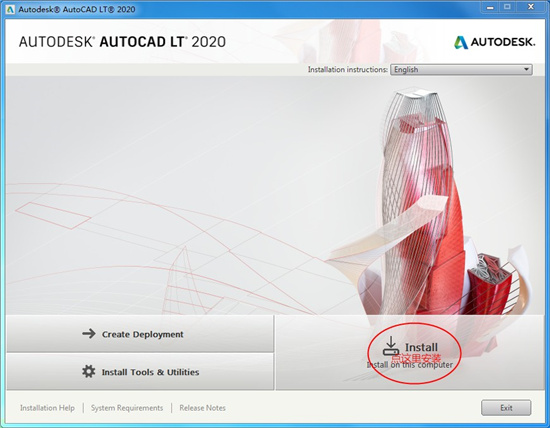The image size is (550, 428).
Task: Click the Install download icon
Action: 391,346
